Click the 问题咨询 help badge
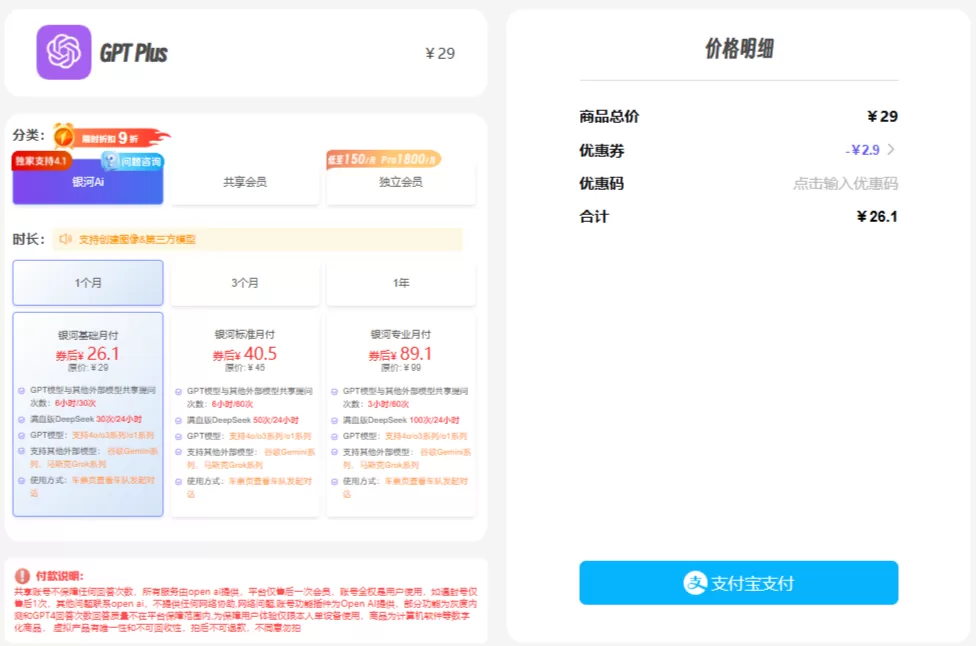Screen dimensions: 976x646 click(133, 161)
